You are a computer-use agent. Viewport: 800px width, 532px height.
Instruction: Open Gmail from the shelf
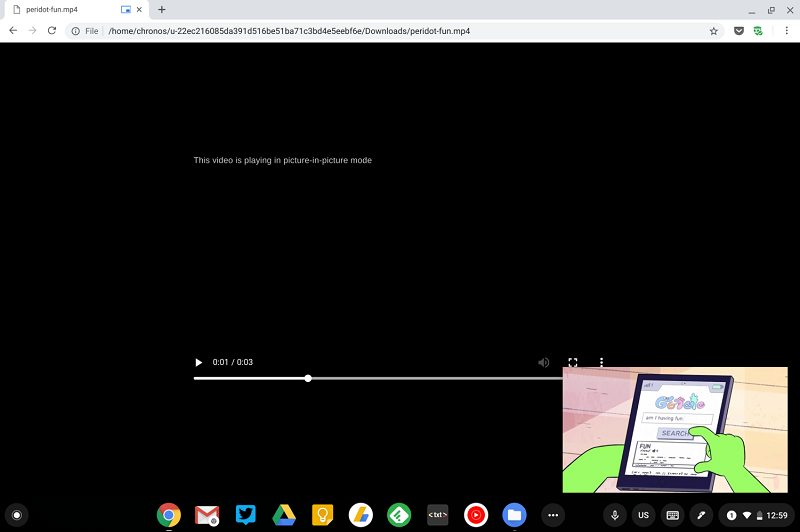[207, 515]
